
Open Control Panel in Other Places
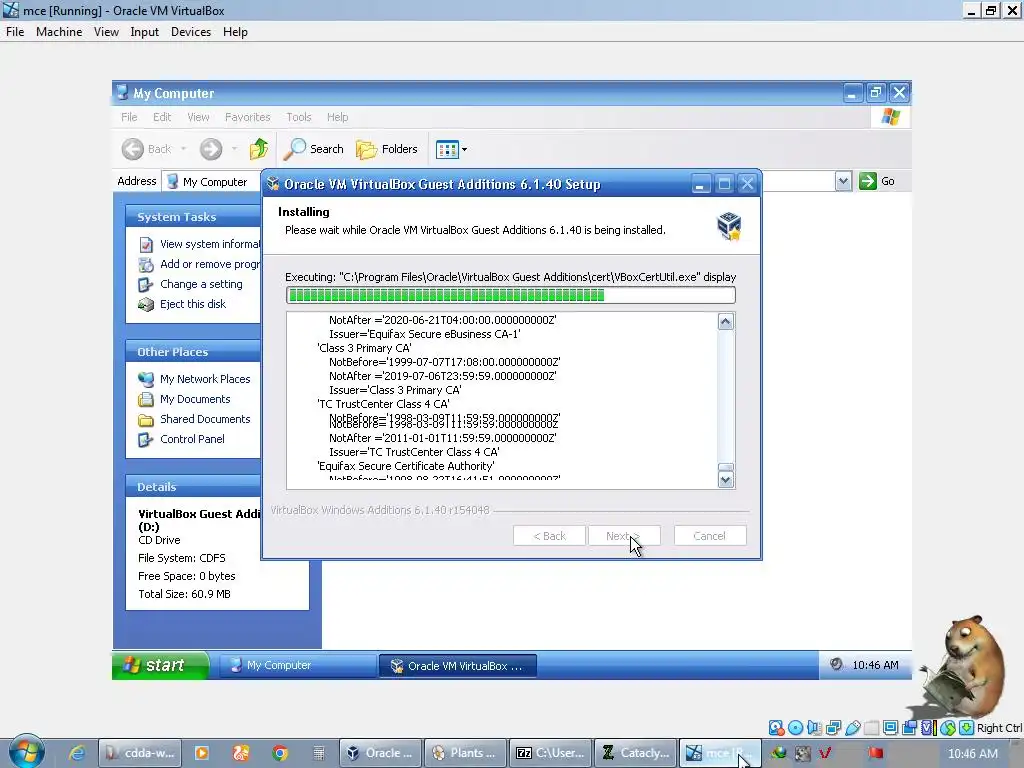tap(192, 439)
